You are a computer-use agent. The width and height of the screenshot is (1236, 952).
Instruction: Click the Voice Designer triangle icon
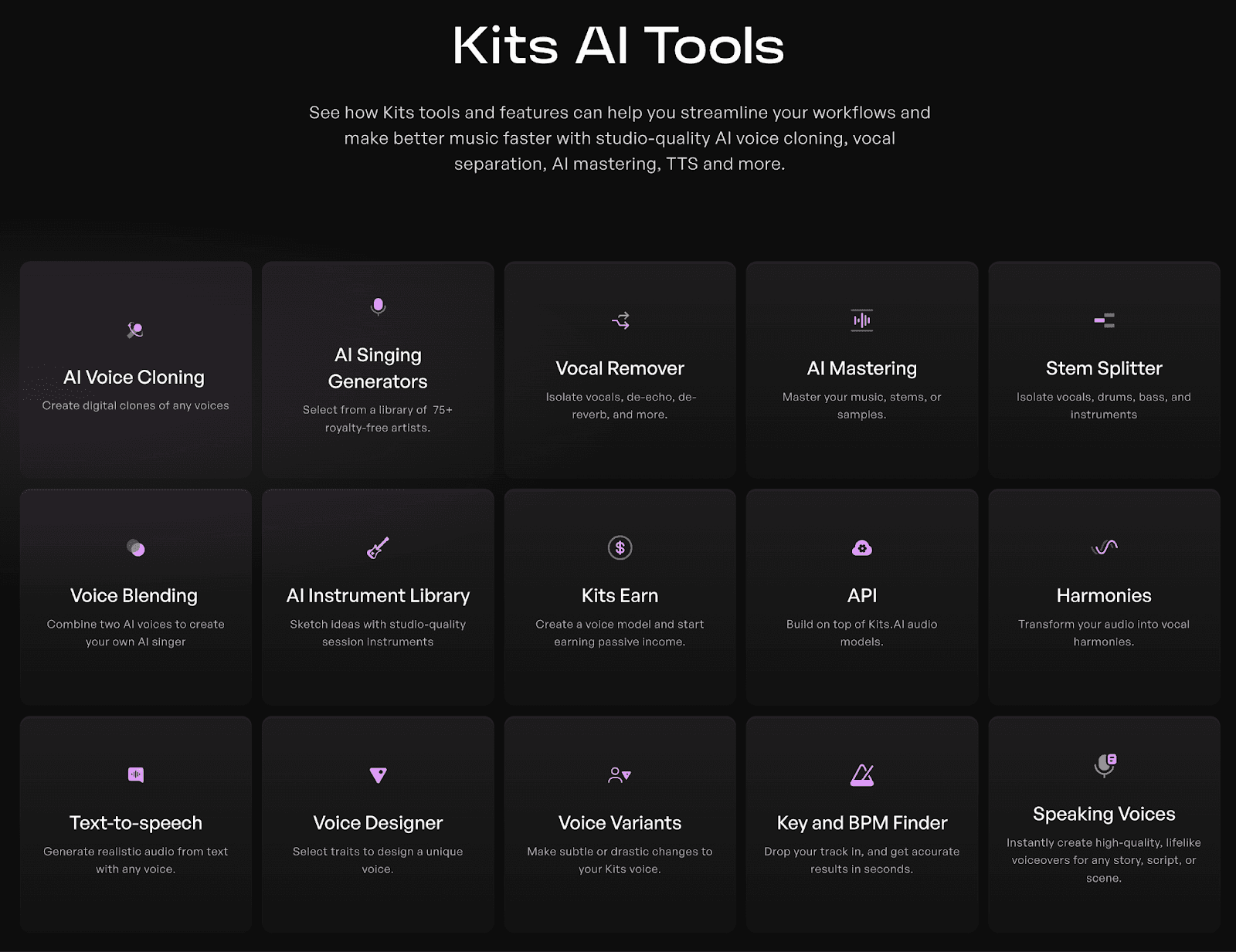(x=378, y=774)
